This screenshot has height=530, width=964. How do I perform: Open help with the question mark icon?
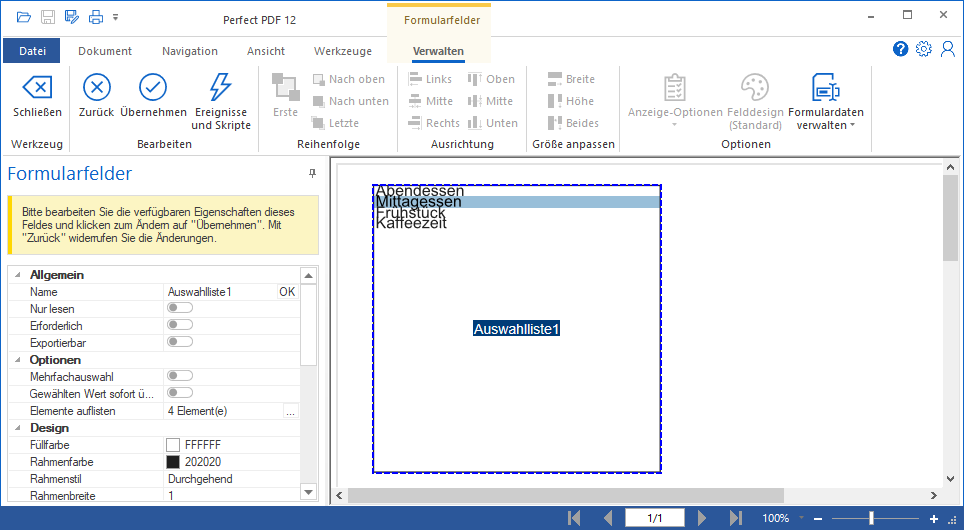point(901,49)
